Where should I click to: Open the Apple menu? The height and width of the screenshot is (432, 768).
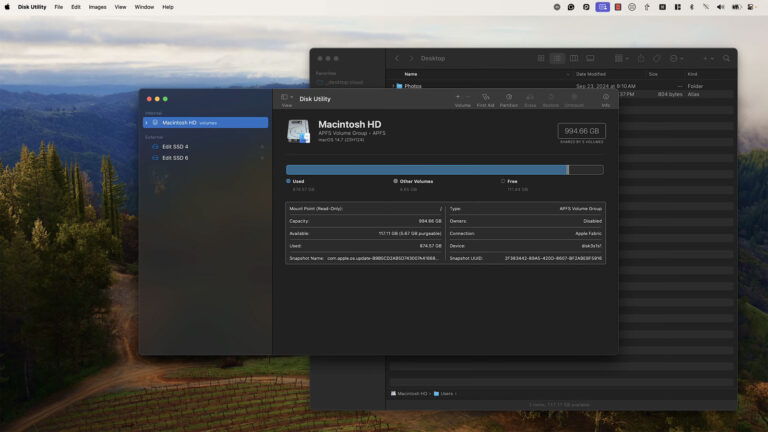[x=7, y=7]
